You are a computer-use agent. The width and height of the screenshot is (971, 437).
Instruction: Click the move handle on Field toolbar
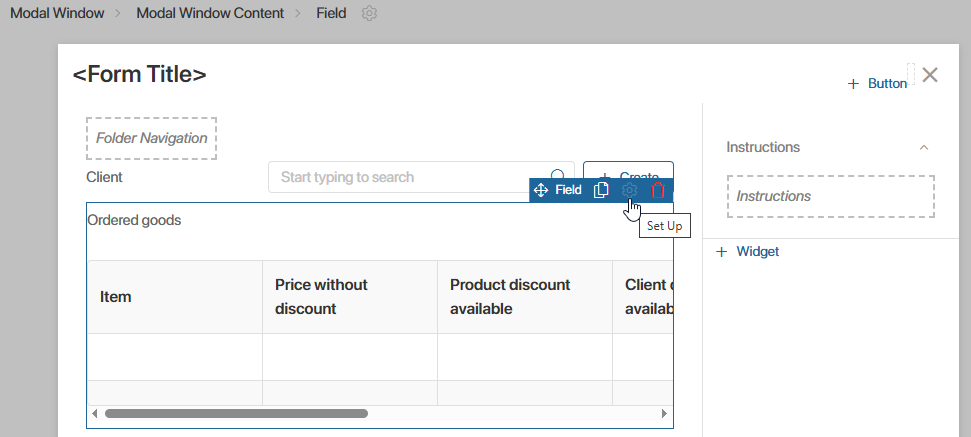541,190
